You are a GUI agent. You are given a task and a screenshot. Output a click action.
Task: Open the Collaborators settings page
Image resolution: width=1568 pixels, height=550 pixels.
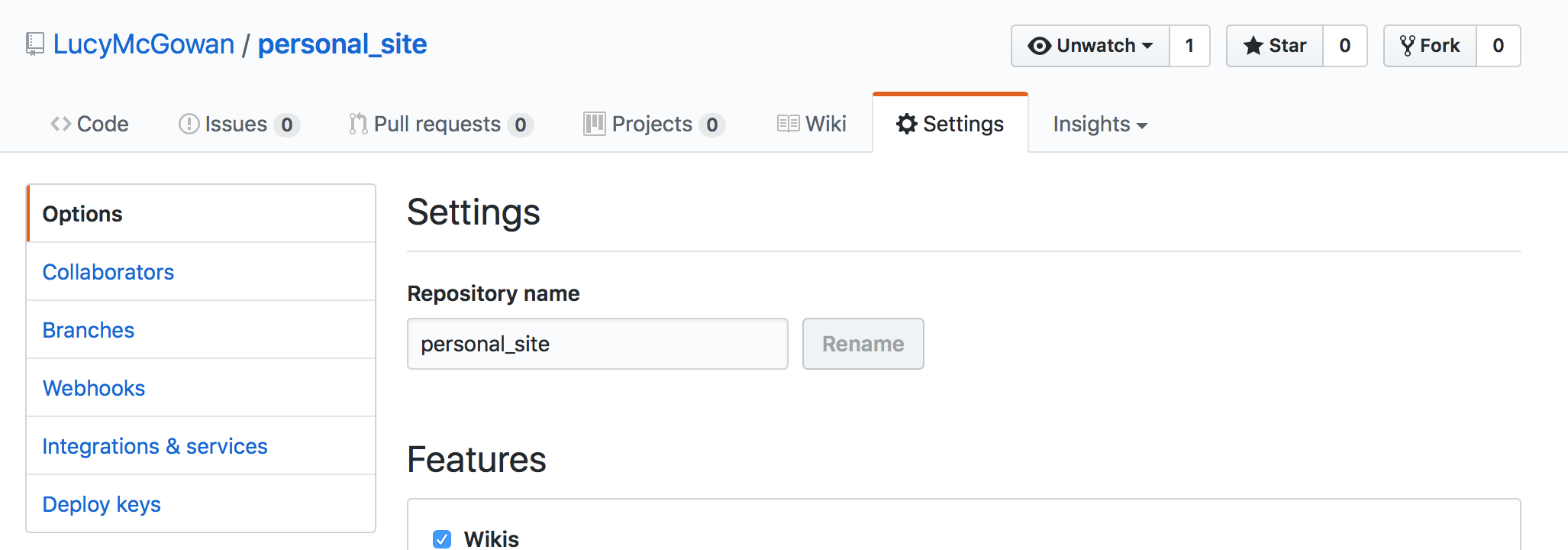(108, 272)
